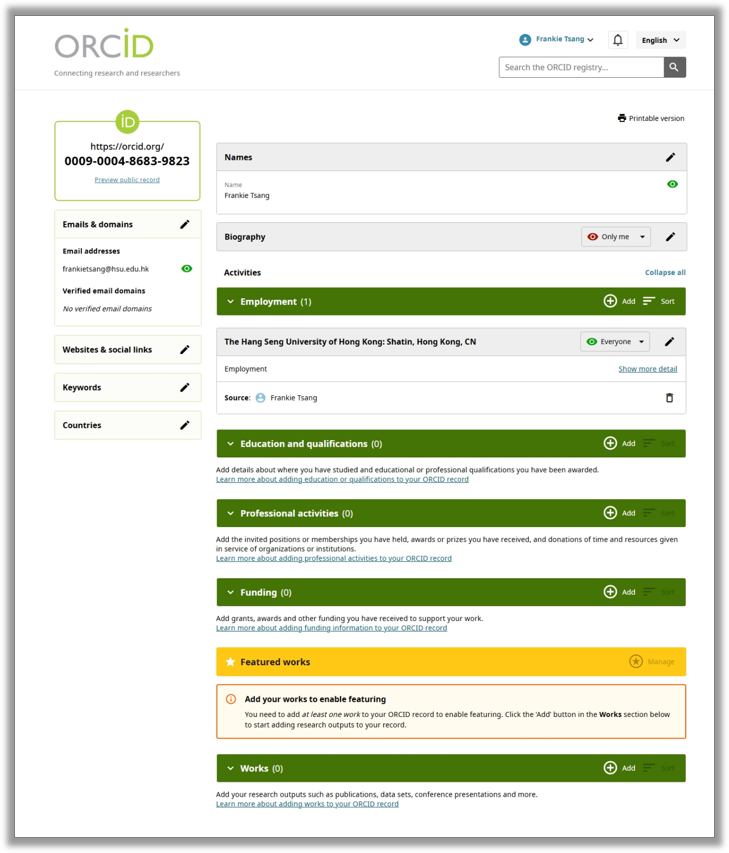Add a new Employment entry
Viewport: 729px width, 853px height.
620,301
